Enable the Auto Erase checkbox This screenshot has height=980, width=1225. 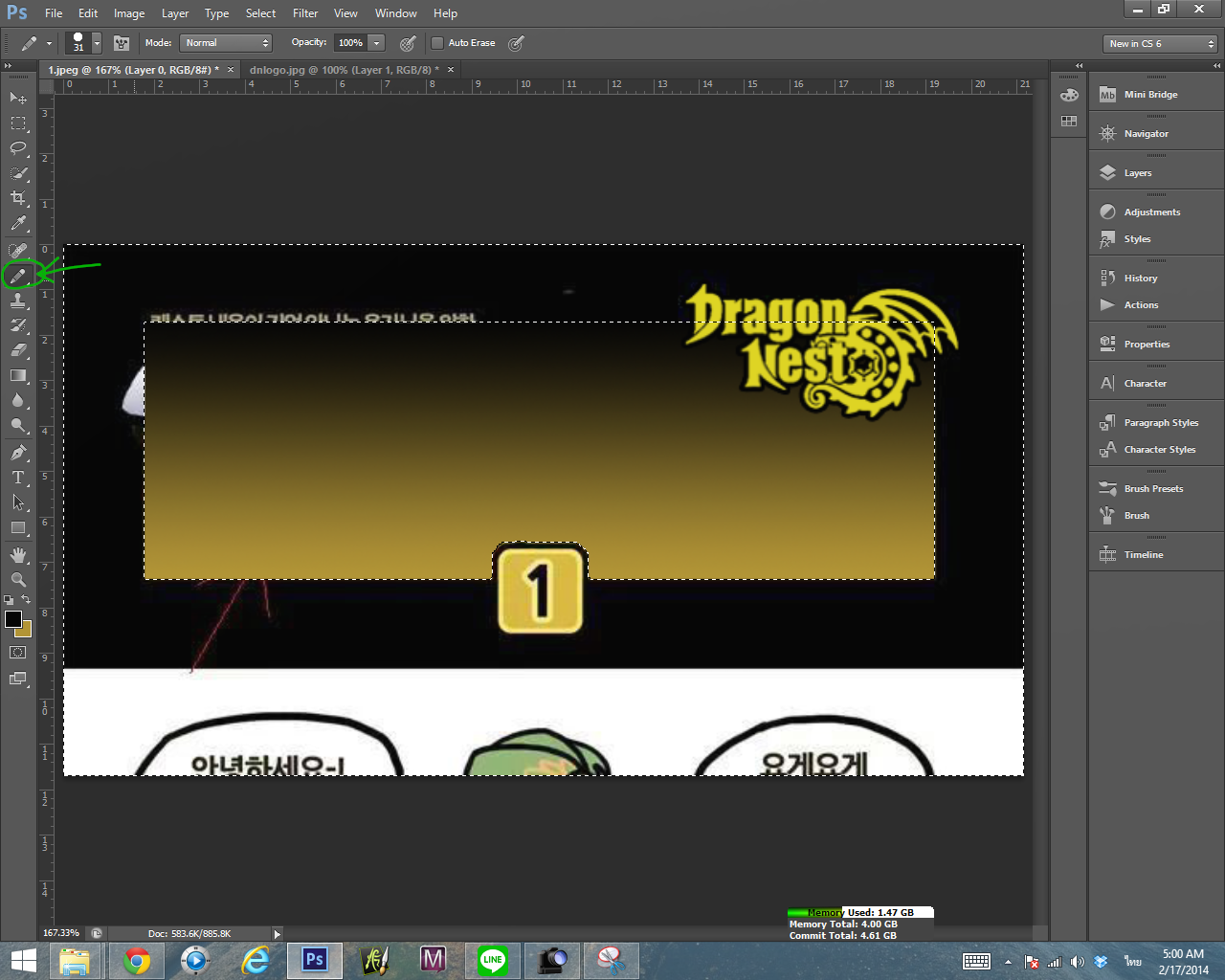pos(437,43)
